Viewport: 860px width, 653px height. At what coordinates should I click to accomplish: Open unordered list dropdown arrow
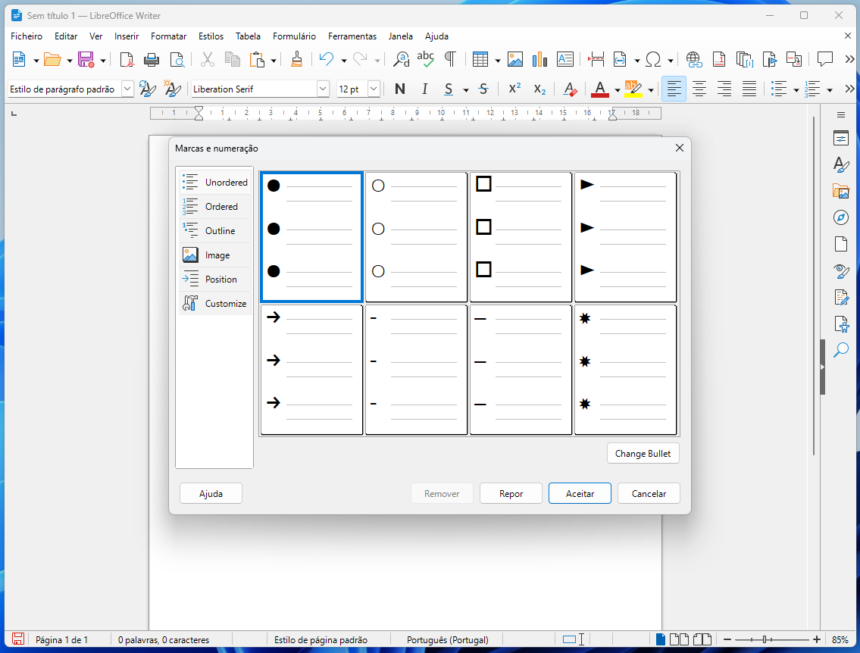796,90
